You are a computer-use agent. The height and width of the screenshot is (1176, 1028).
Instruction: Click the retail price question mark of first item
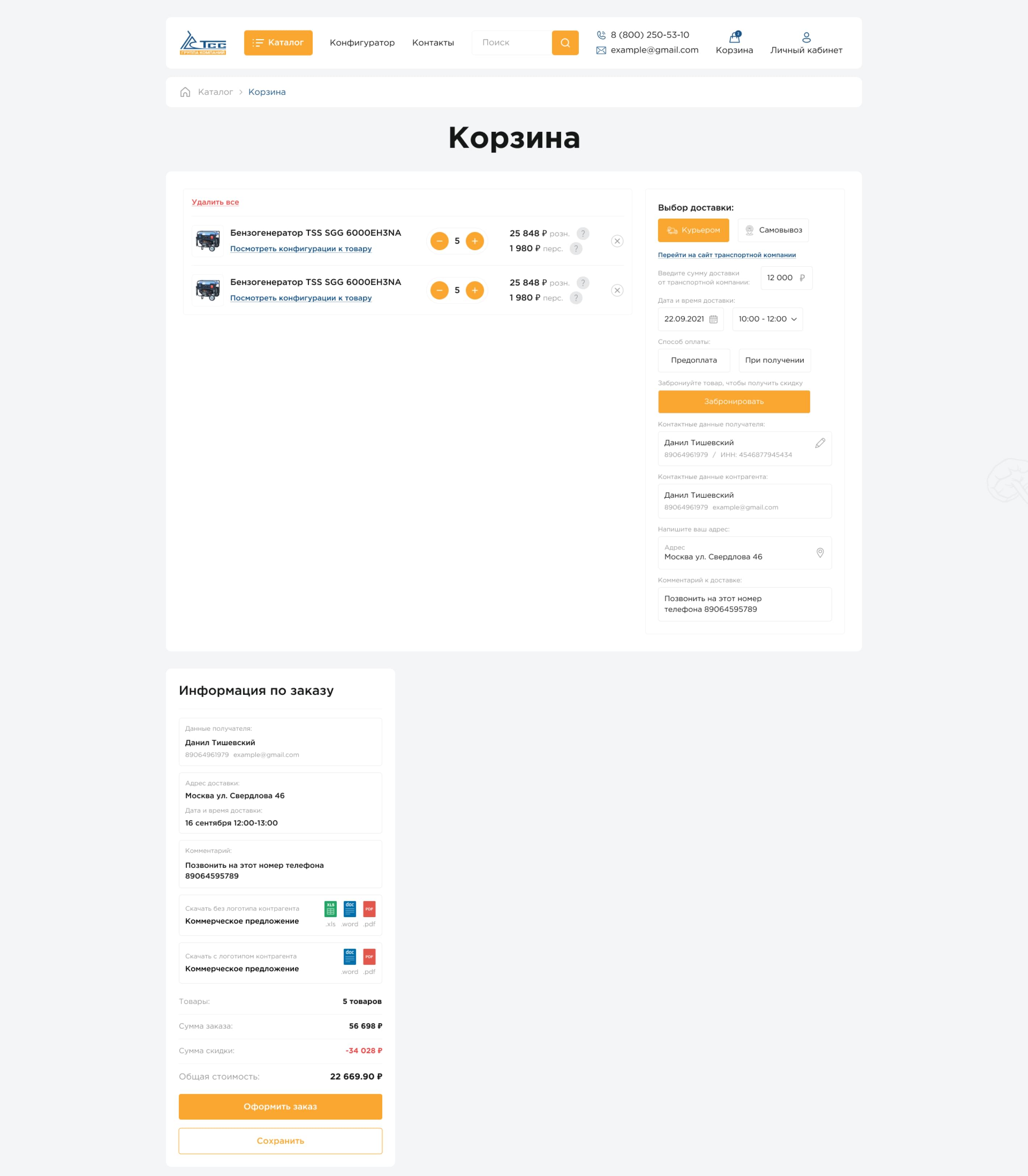point(582,234)
